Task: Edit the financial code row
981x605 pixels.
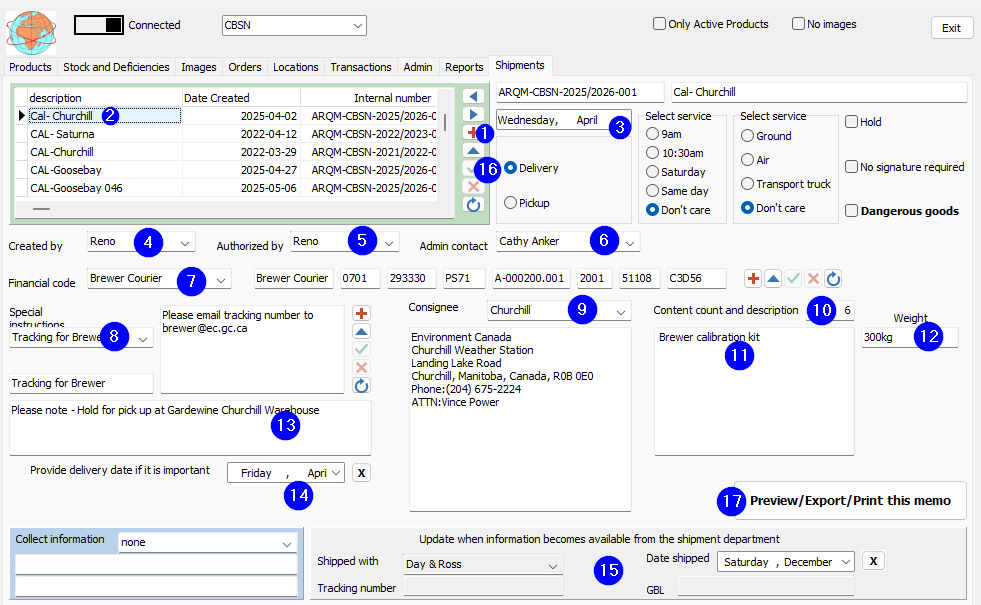Action: tap(773, 278)
